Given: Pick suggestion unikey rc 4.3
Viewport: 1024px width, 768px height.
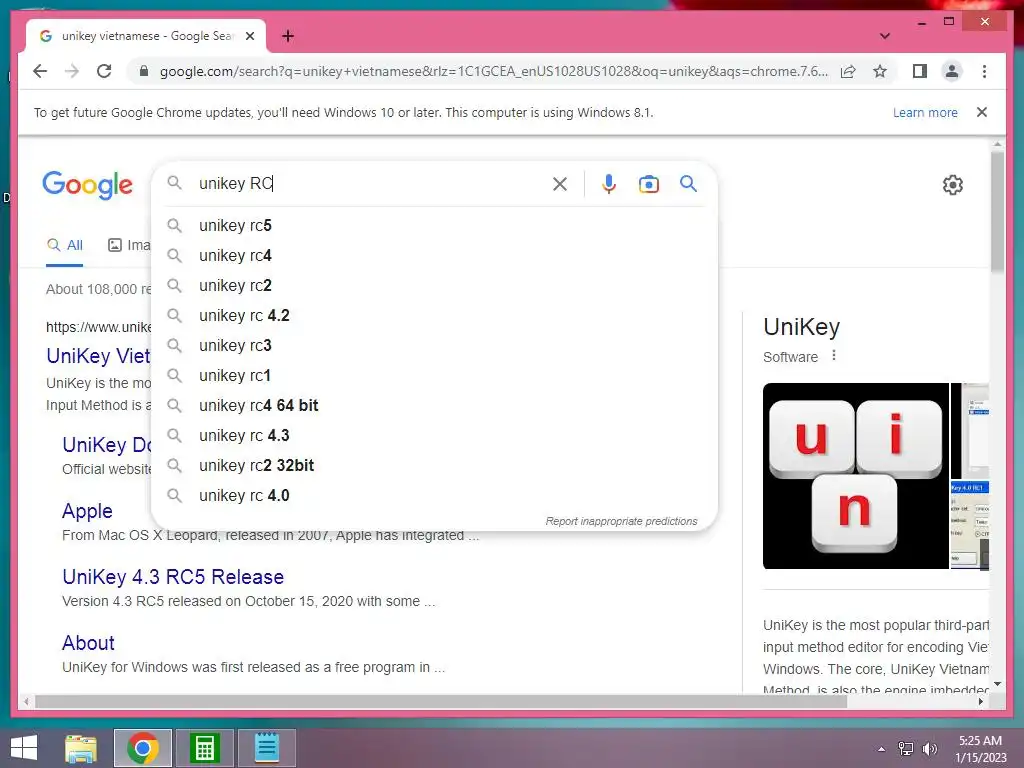Looking at the screenshot, I should click(434, 436).
